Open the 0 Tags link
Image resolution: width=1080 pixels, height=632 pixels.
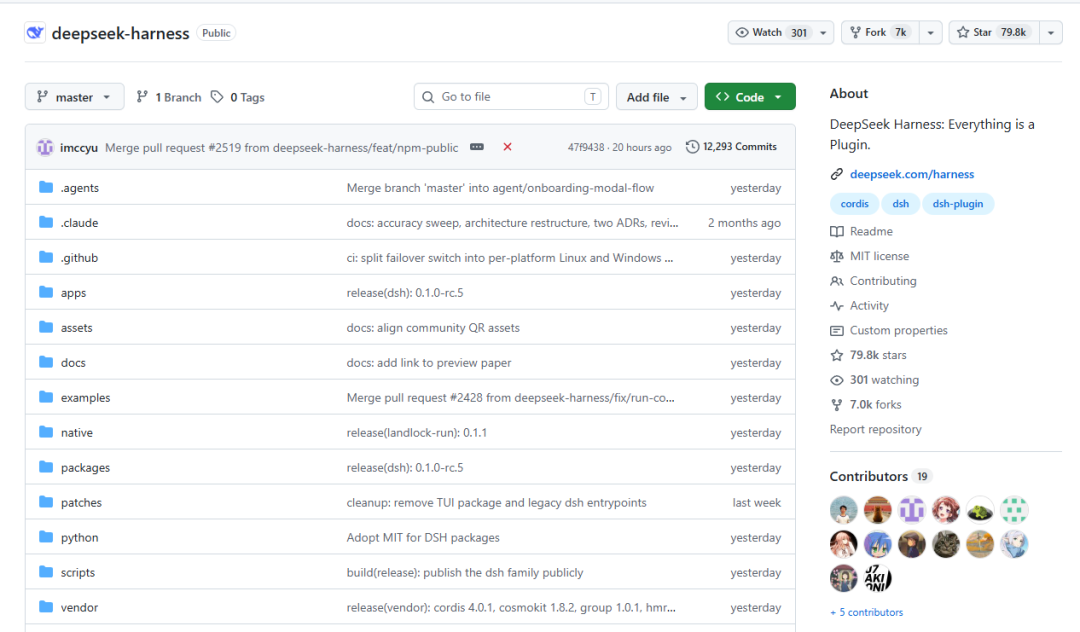pyautogui.click(x=238, y=97)
